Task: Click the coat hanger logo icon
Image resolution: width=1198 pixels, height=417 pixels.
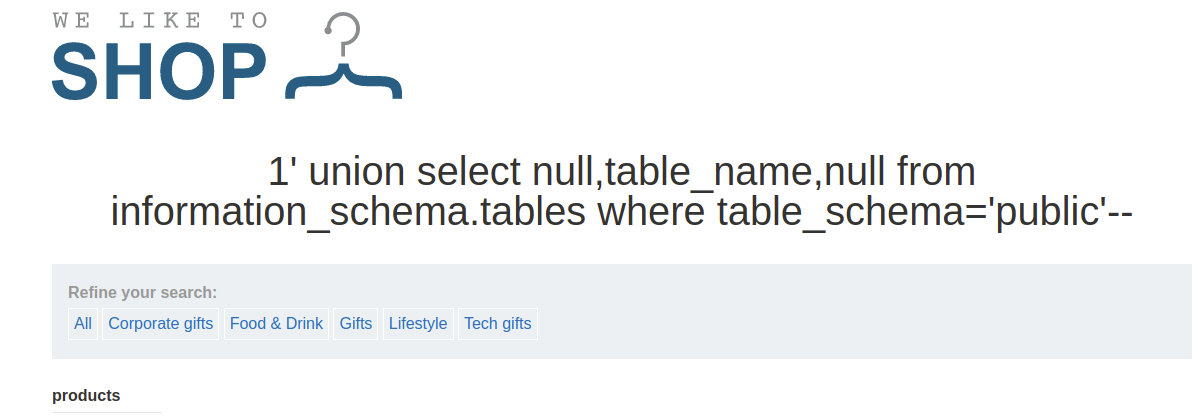Action: point(343,70)
